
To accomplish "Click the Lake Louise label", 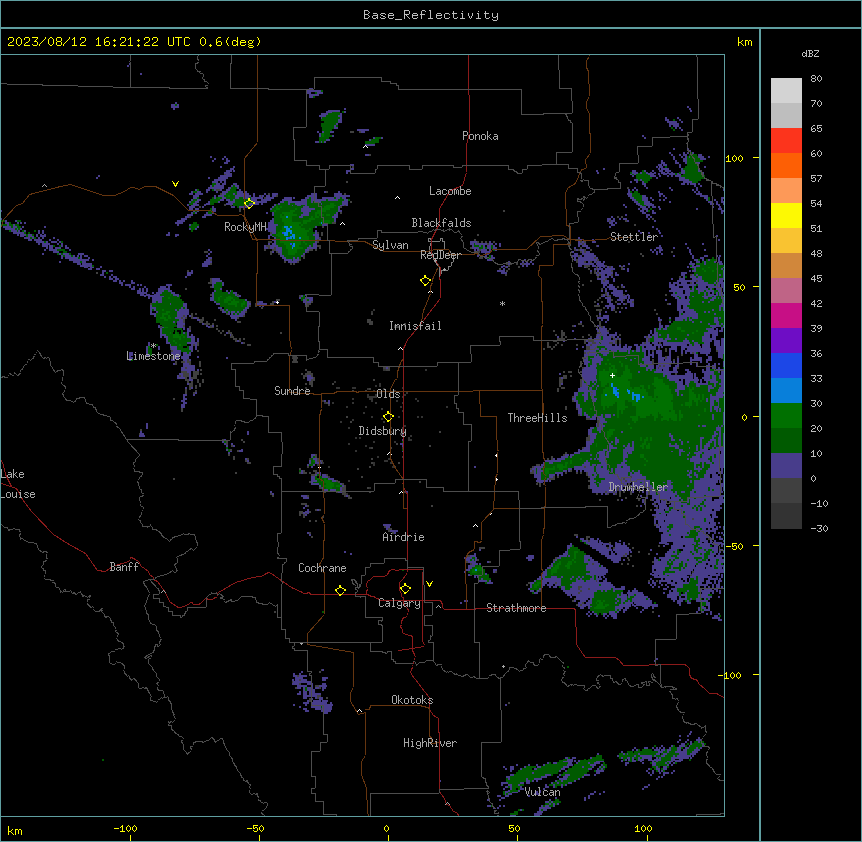I will pyautogui.click(x=18, y=484).
